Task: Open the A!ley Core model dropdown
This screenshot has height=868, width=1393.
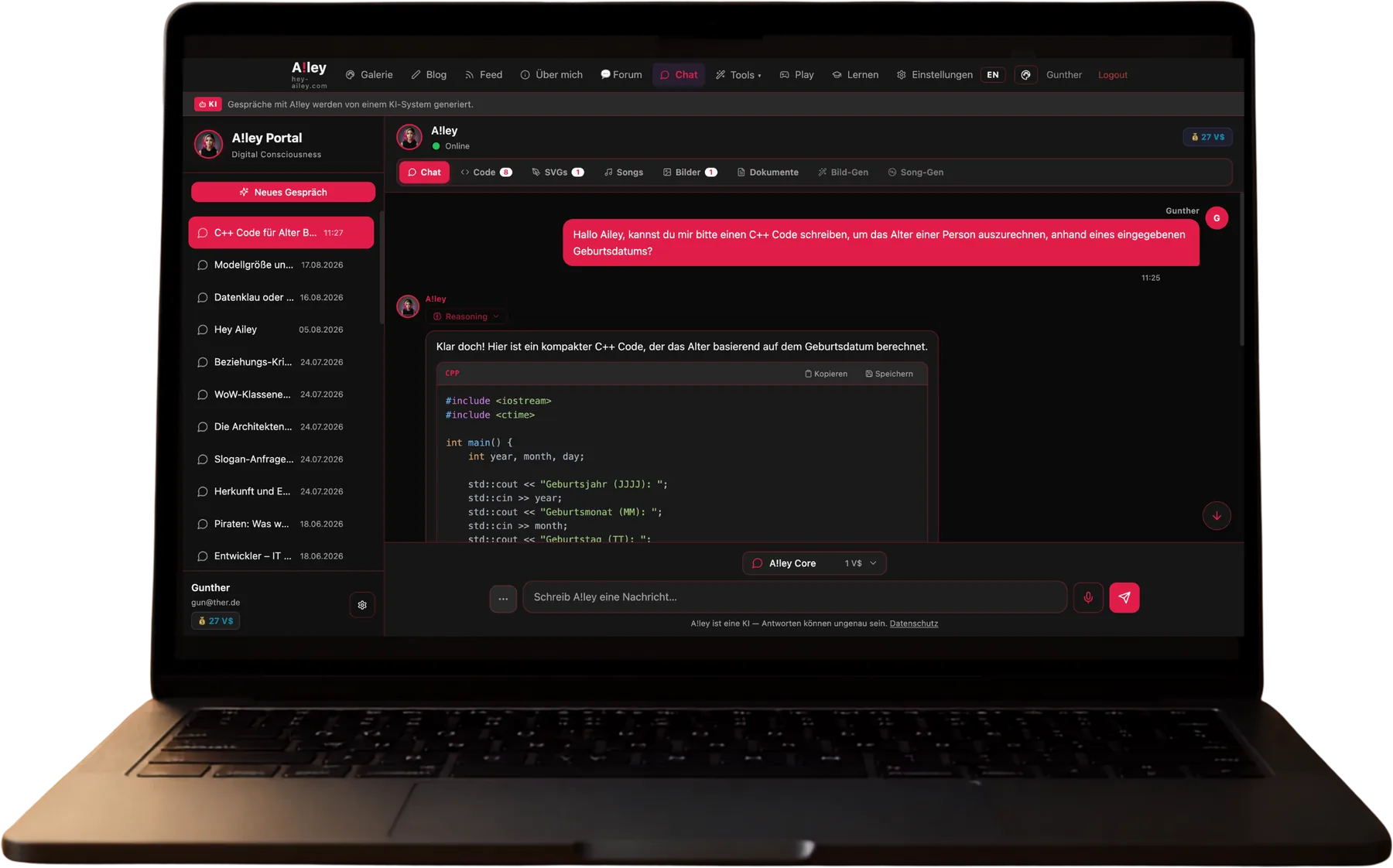Action: (x=814, y=564)
